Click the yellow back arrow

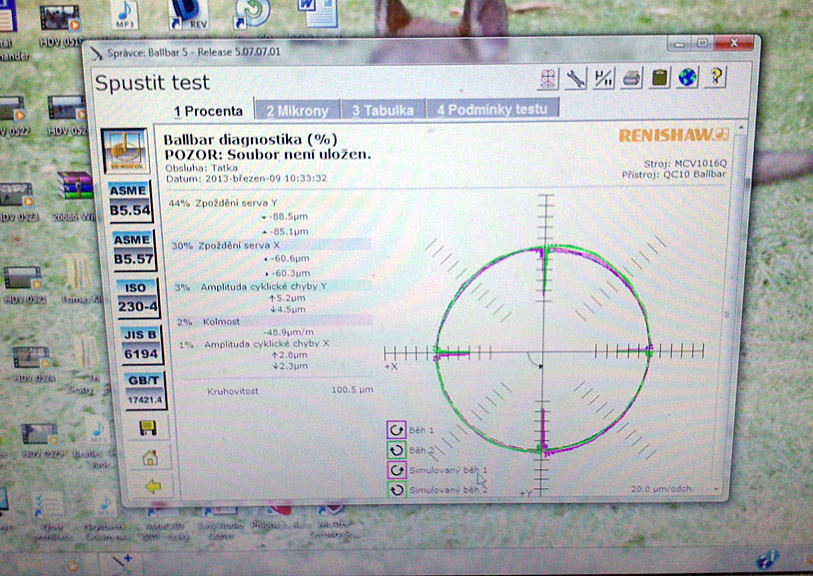[x=153, y=486]
